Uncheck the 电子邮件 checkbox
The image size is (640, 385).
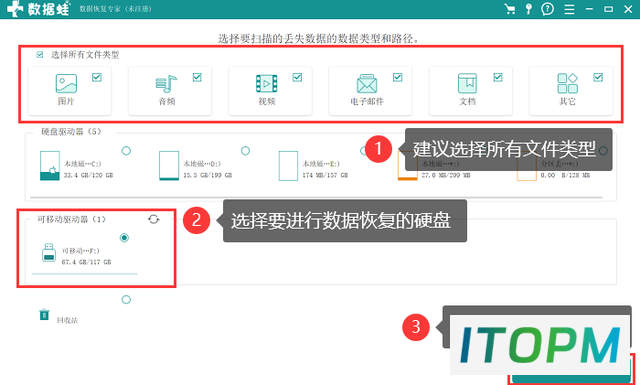(x=398, y=77)
